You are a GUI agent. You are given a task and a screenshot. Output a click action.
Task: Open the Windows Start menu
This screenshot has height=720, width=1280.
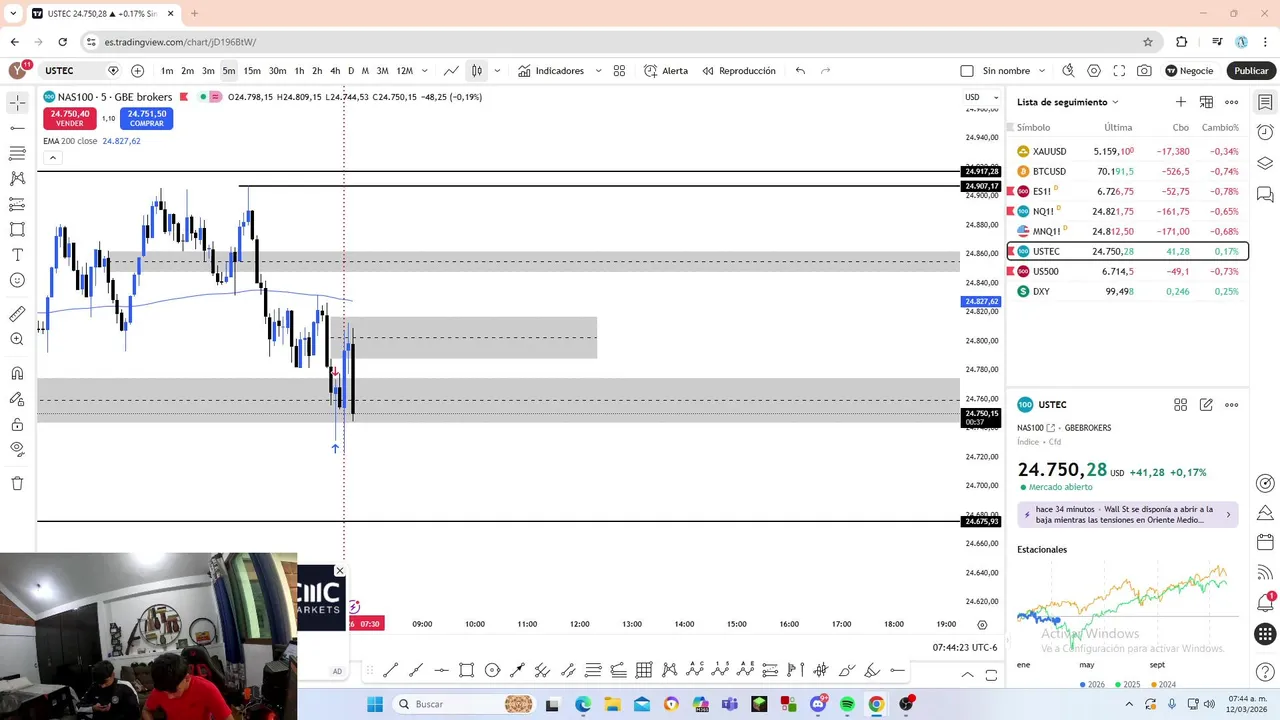pyautogui.click(x=375, y=704)
